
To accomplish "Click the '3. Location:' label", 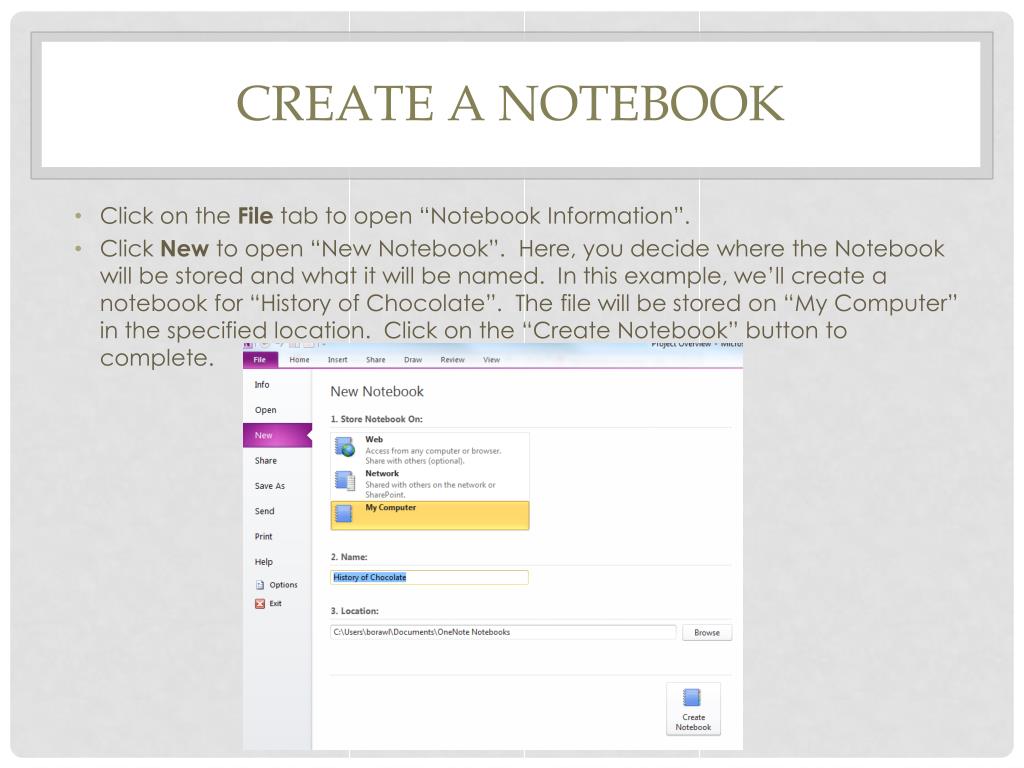I will (x=355, y=611).
